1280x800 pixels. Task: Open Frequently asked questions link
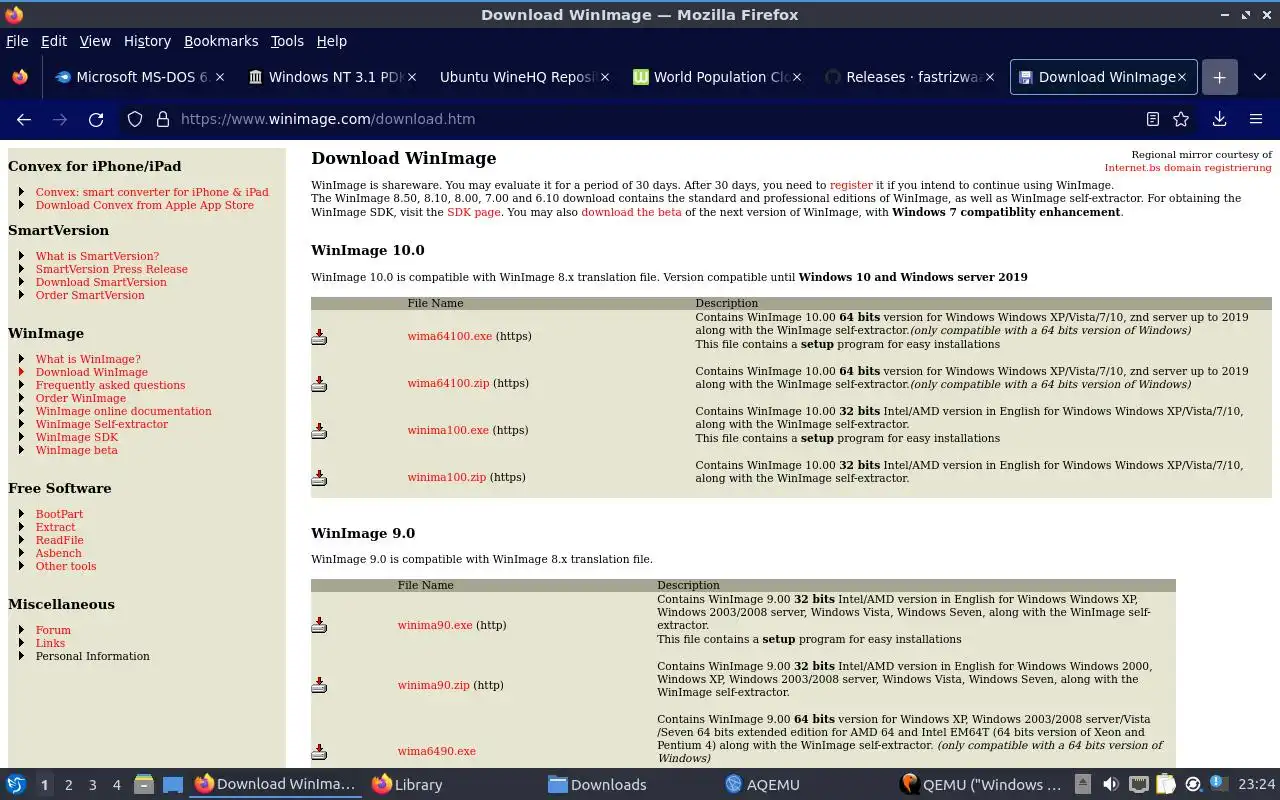point(110,385)
